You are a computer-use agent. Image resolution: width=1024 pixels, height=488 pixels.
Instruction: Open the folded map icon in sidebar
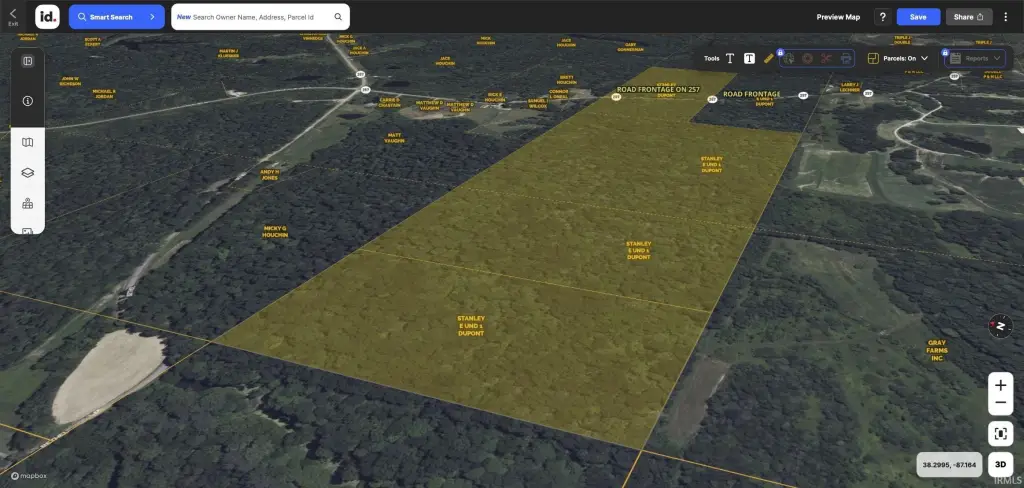pyautogui.click(x=28, y=142)
